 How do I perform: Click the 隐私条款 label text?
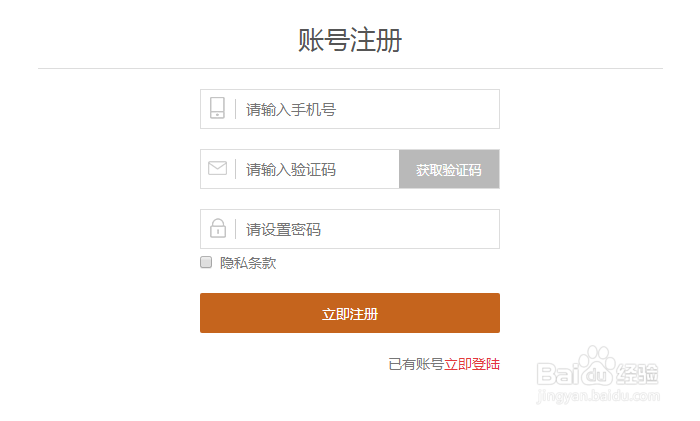click(x=248, y=263)
